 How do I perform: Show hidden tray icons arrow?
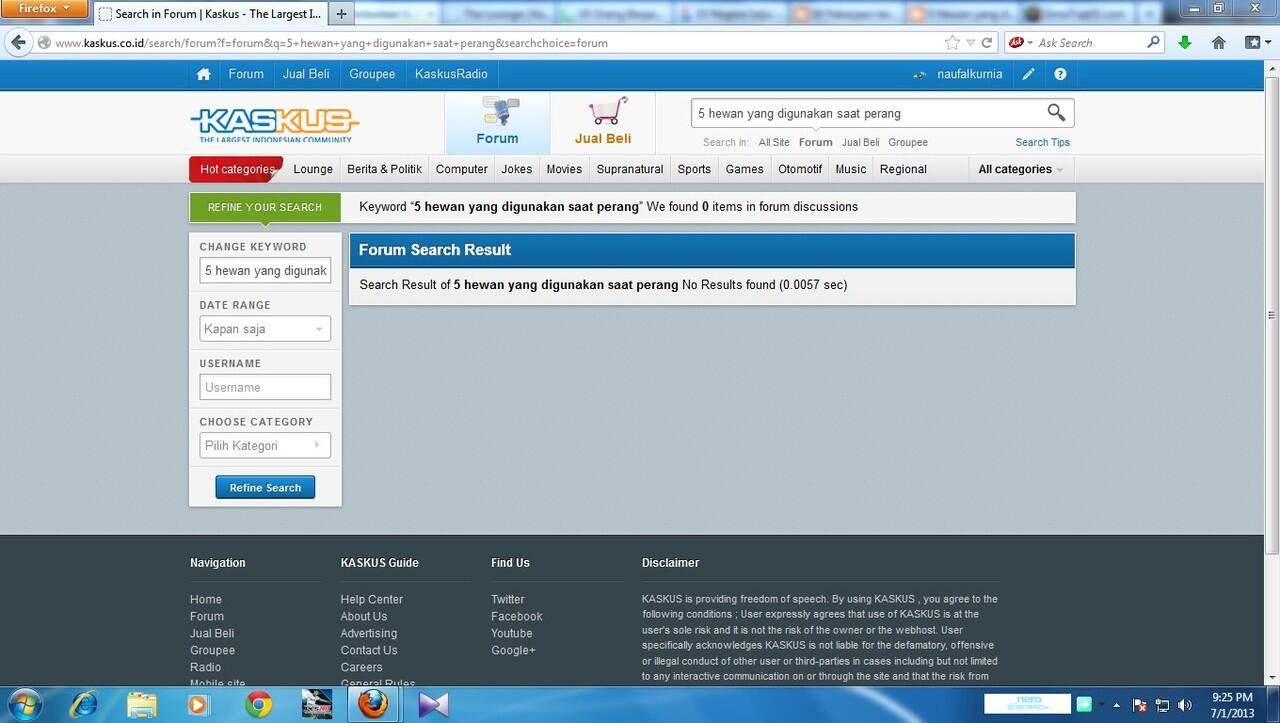coord(1117,705)
